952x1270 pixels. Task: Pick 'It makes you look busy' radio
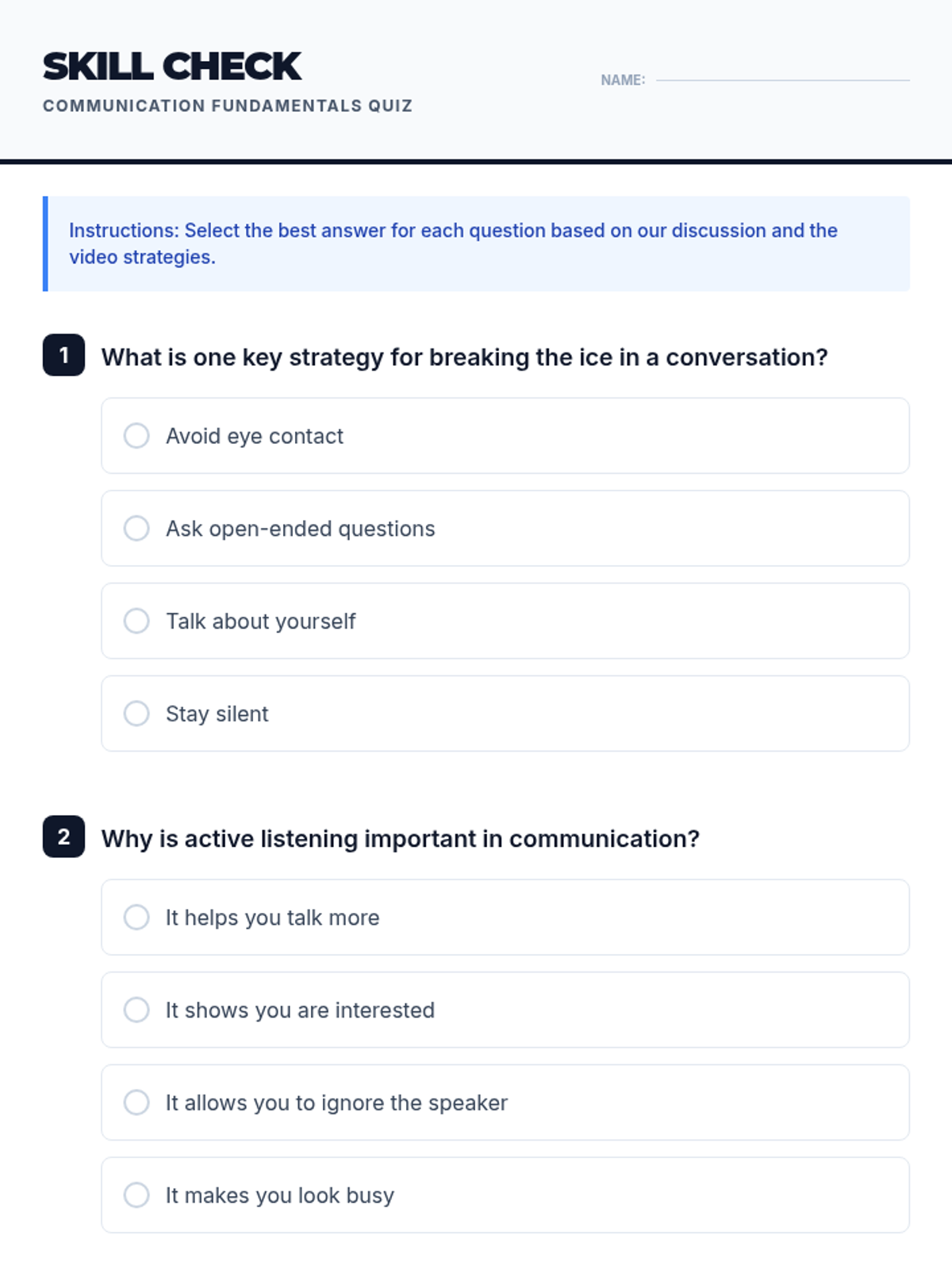click(x=136, y=1195)
